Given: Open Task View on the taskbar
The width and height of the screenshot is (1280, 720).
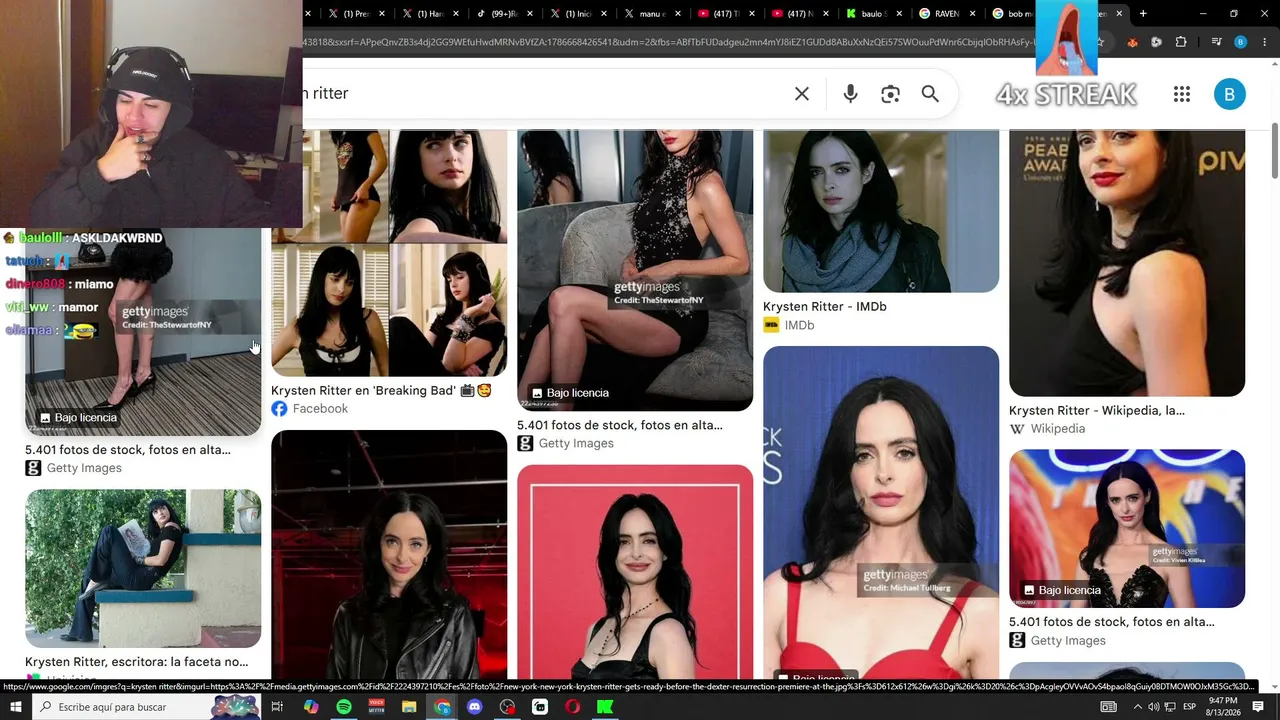Looking at the screenshot, I should coord(277,707).
